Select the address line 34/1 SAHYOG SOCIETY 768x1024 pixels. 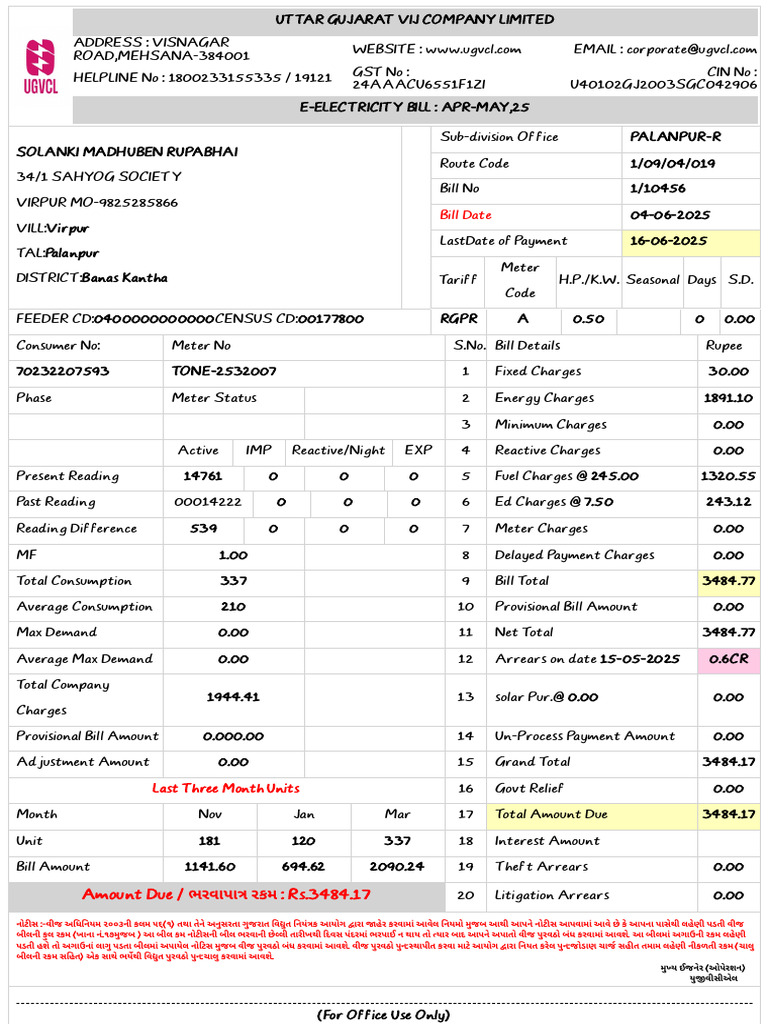99,176
